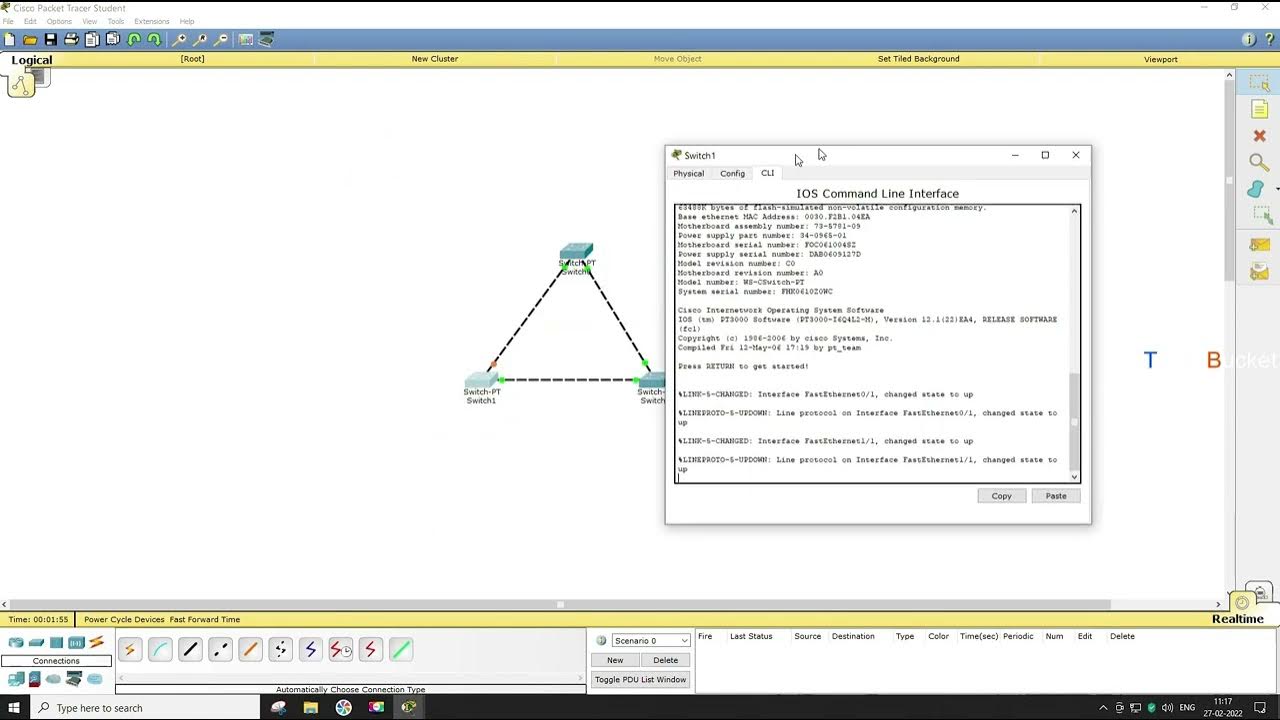
Task: Click the [Root] navigation label
Action: [192, 59]
